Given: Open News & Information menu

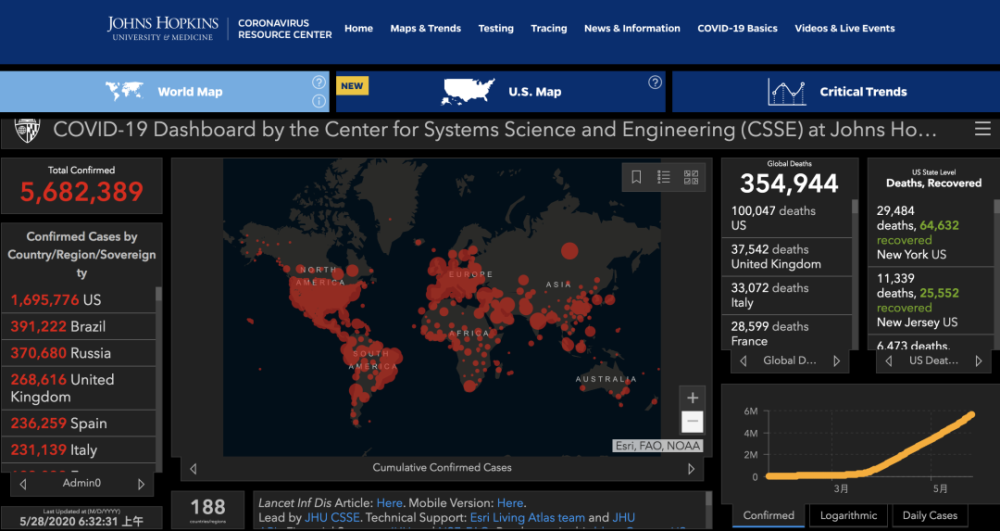Looking at the screenshot, I should (632, 28).
